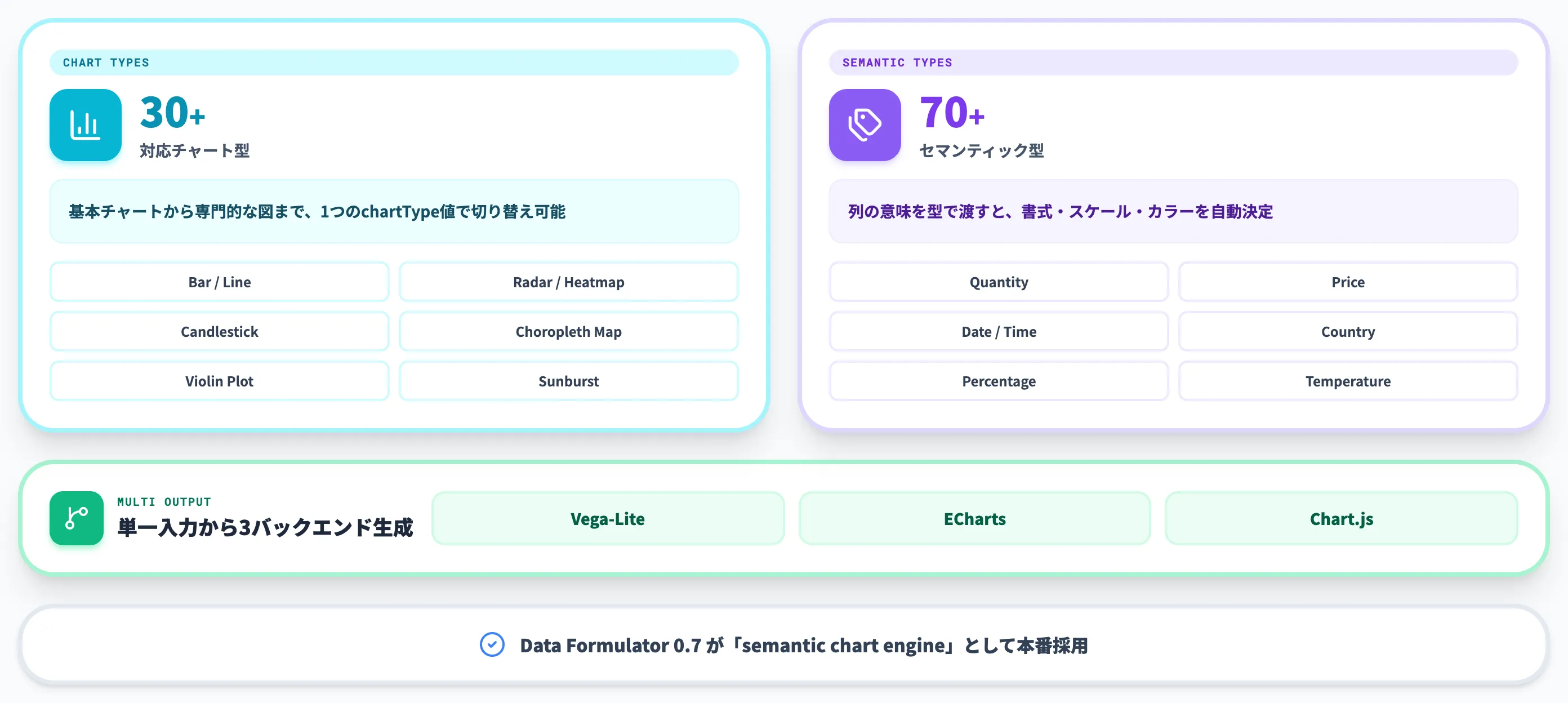Click the セマンティック型 caption
1568x703 pixels.
(981, 150)
